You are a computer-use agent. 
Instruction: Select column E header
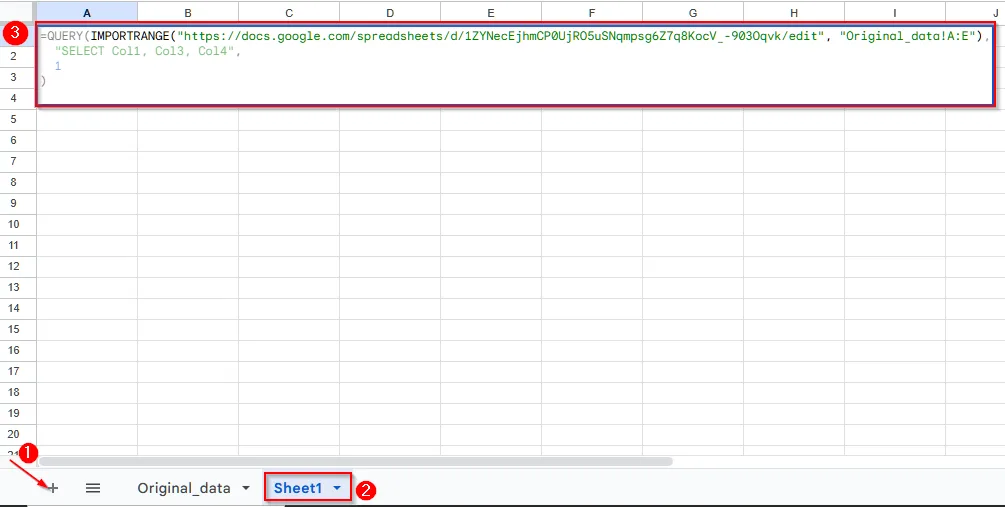tap(491, 12)
